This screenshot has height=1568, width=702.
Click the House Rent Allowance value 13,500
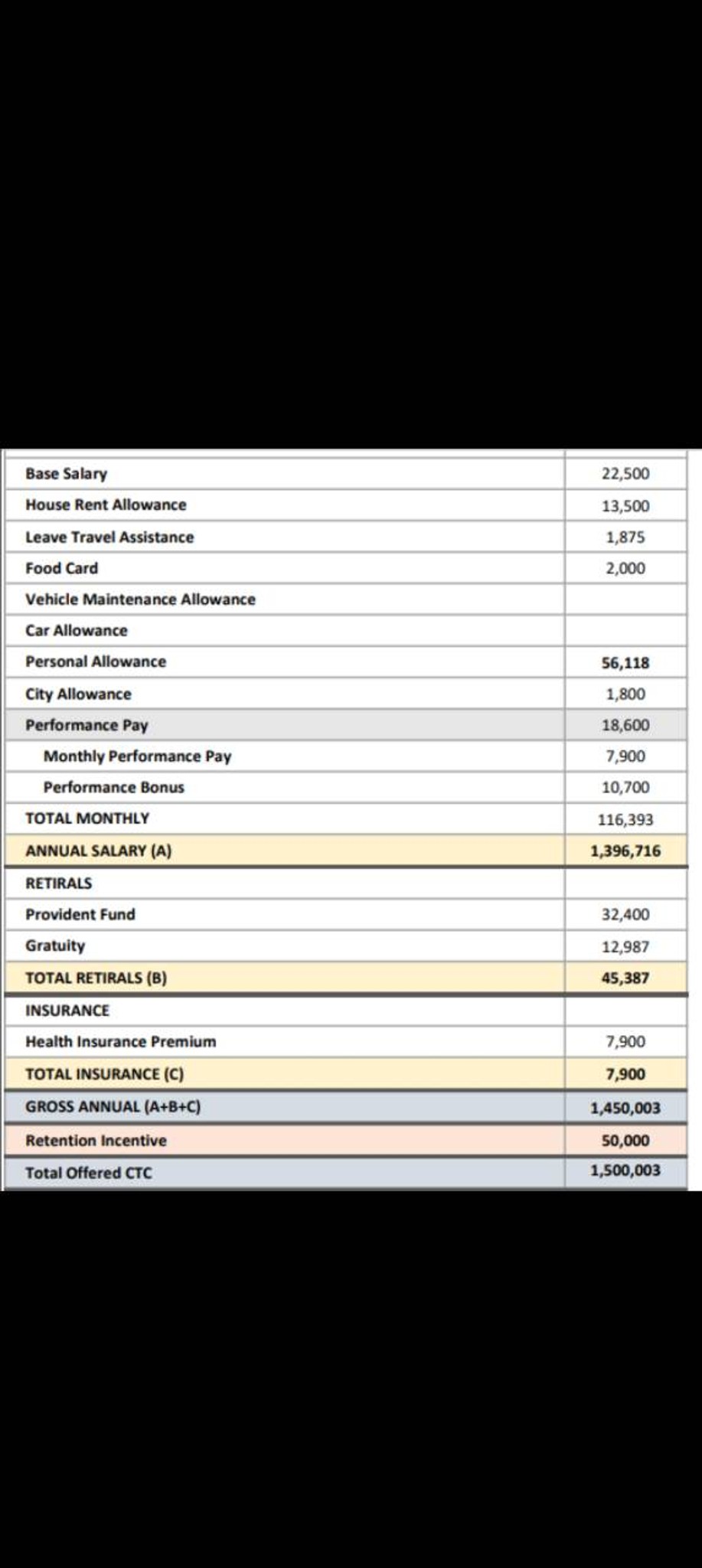click(x=625, y=506)
